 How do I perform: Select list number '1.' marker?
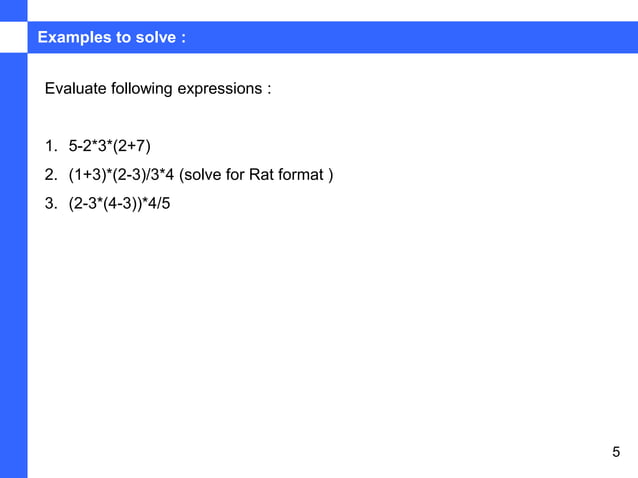[51, 146]
